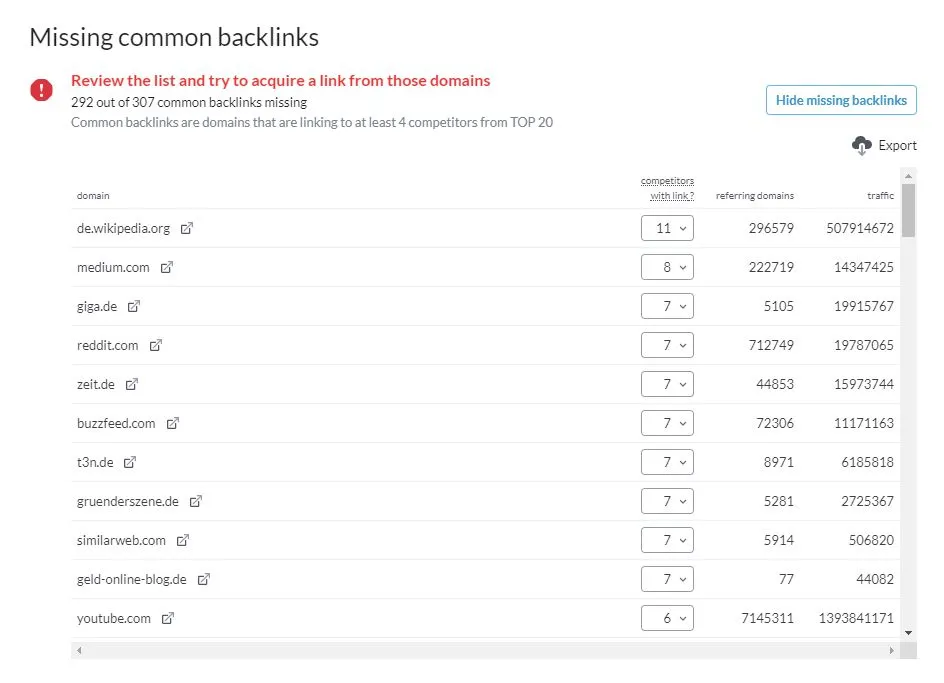
Task: Open t3n.de with the external link icon
Action: tap(131, 462)
